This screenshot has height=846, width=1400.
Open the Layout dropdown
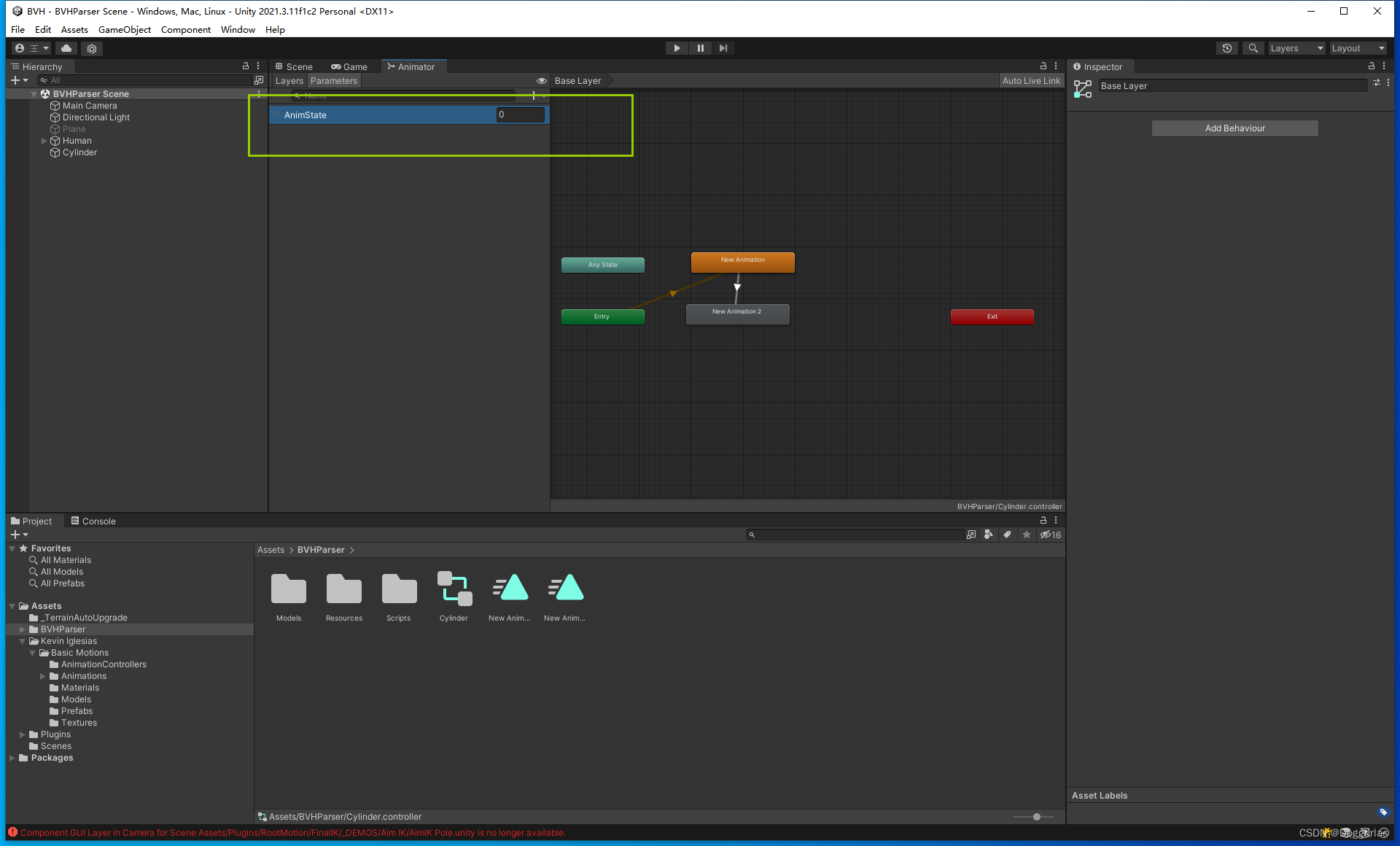click(x=1358, y=48)
